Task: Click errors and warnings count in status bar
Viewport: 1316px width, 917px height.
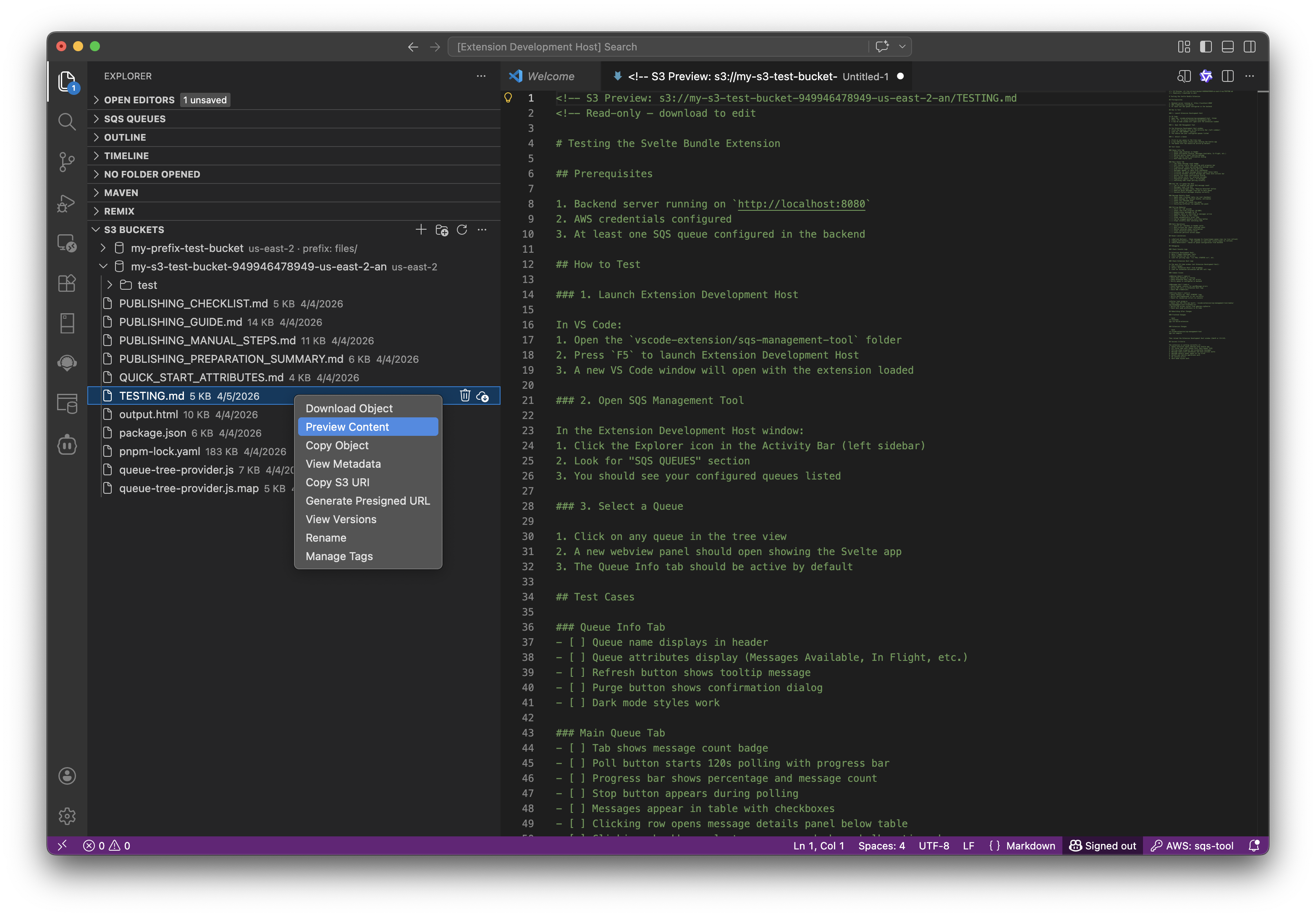Action: 107,845
